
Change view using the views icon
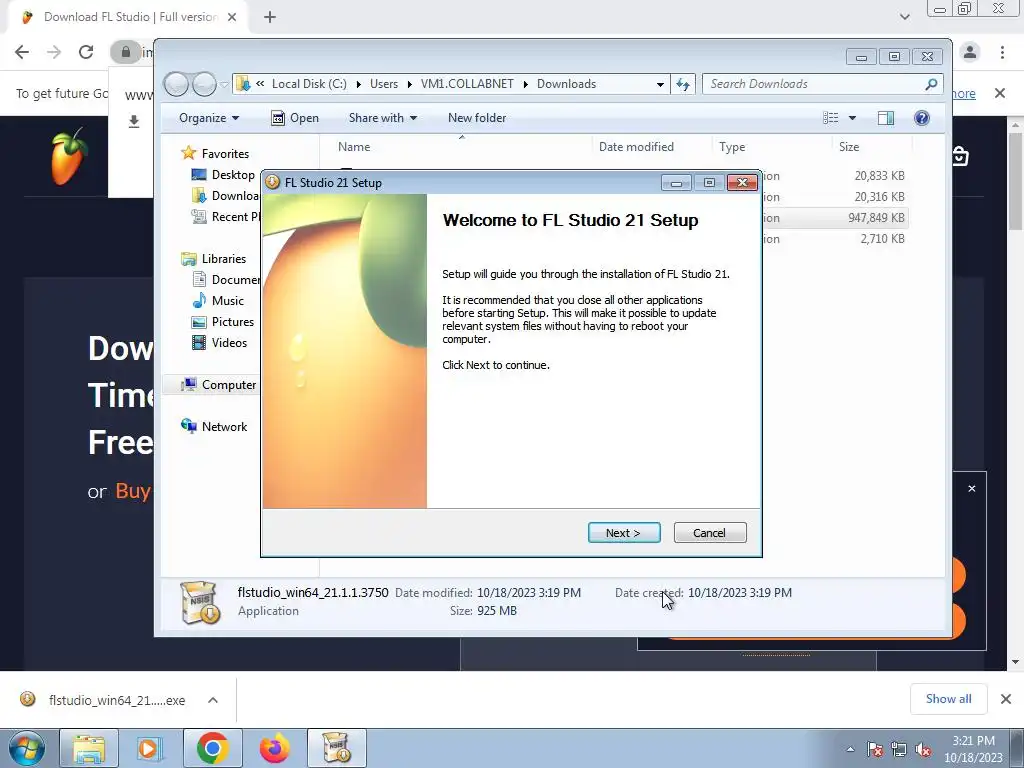point(831,118)
